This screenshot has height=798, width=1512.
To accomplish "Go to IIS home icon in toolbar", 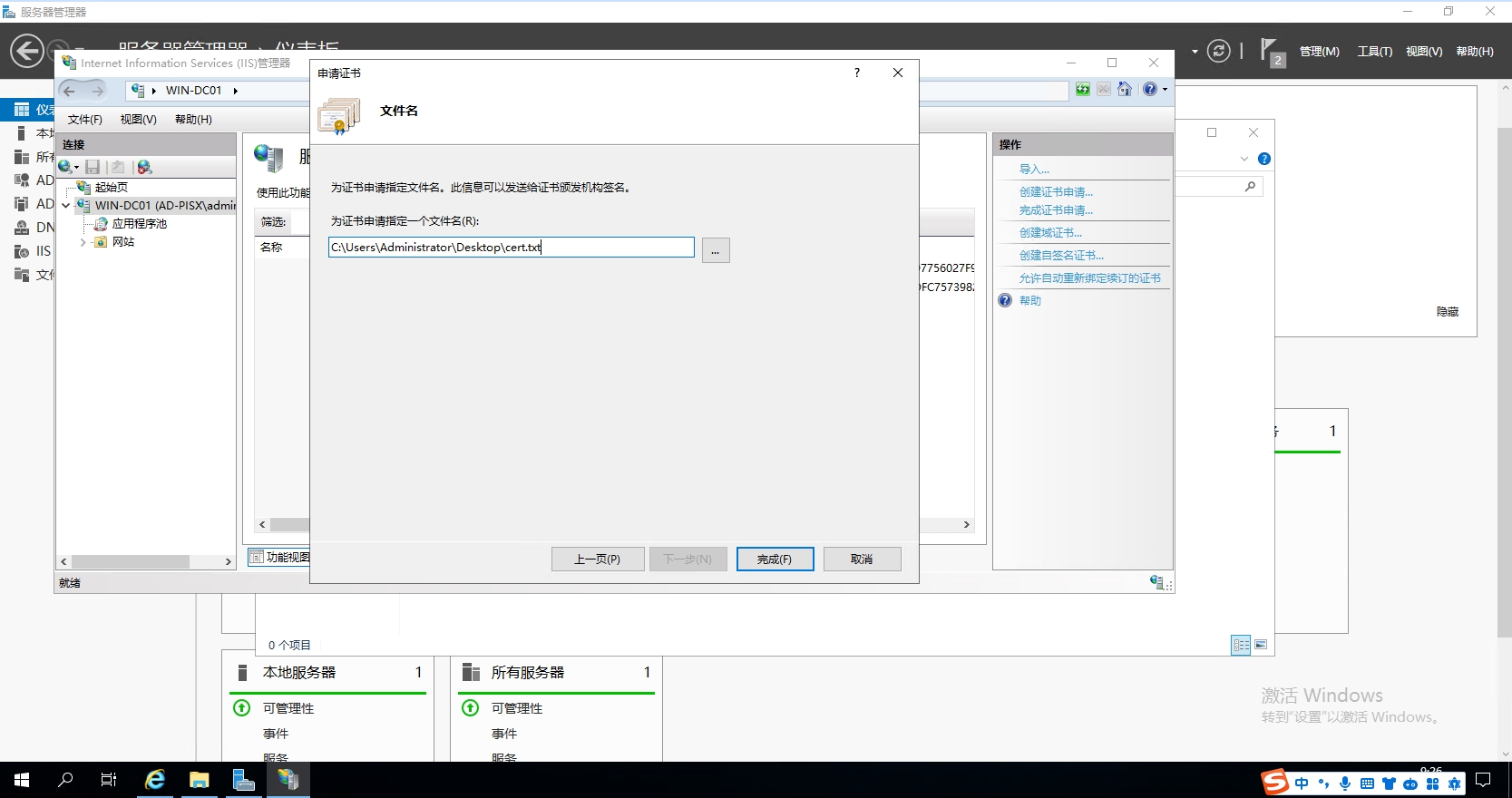I will click(1125, 89).
